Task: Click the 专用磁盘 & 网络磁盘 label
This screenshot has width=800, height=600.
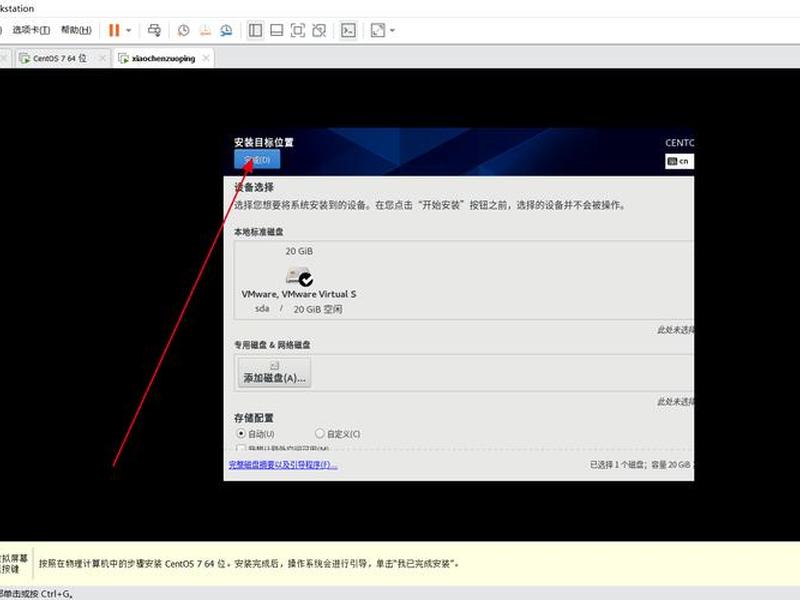Action: 272,345
